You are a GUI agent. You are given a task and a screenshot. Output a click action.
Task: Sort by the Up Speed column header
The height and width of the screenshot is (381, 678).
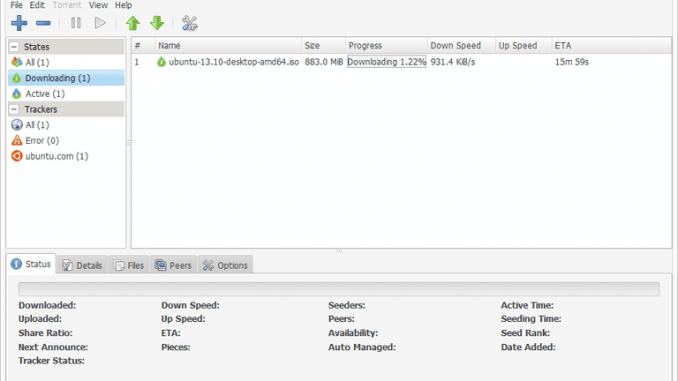pos(523,45)
